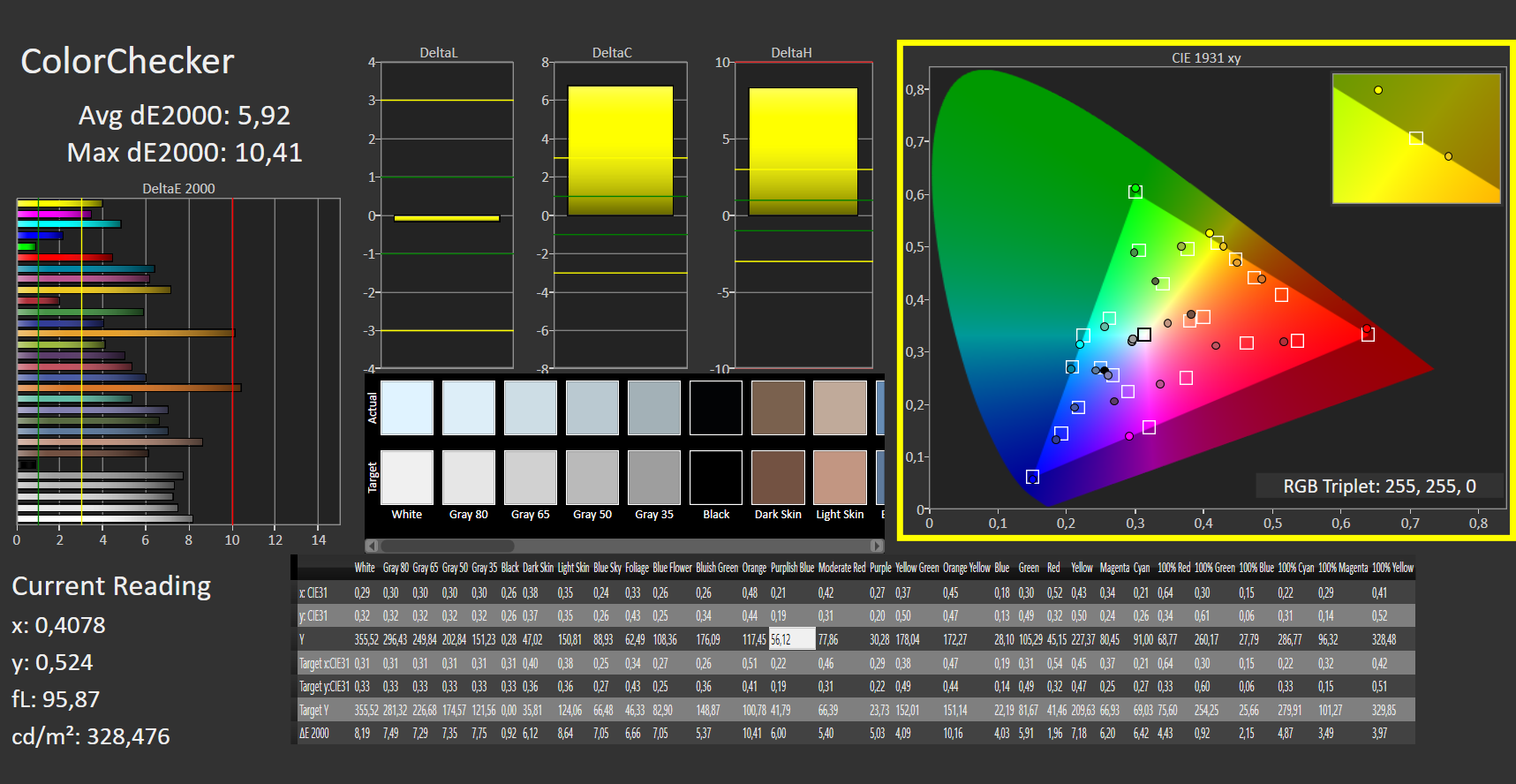Viewport: 1516px width, 784px height.
Task: Click the Orange Yellow column header
Action: tap(967, 568)
